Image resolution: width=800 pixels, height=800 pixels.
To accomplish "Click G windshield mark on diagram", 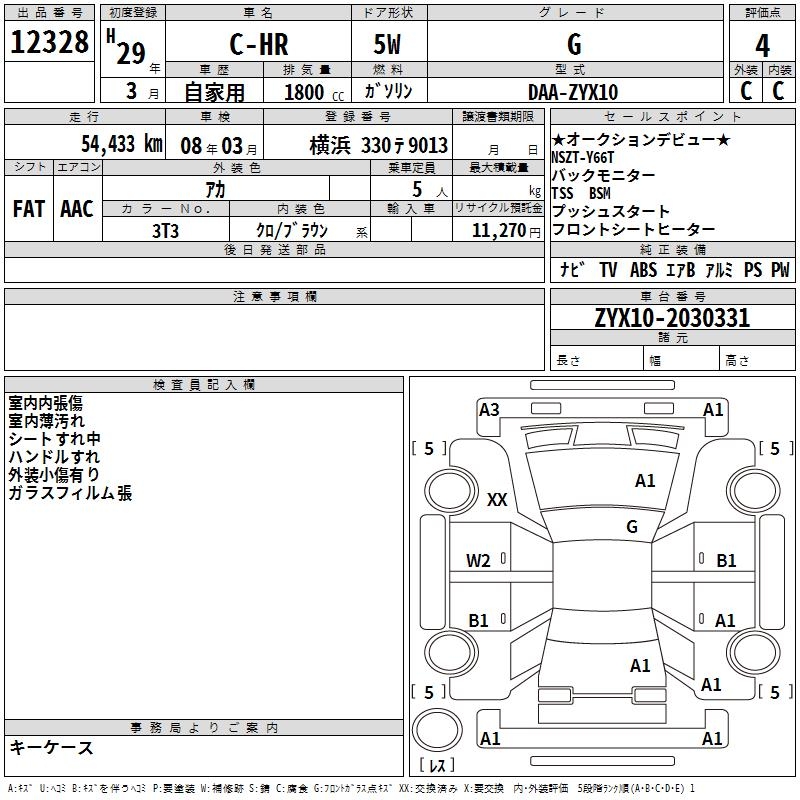I will (x=632, y=527).
